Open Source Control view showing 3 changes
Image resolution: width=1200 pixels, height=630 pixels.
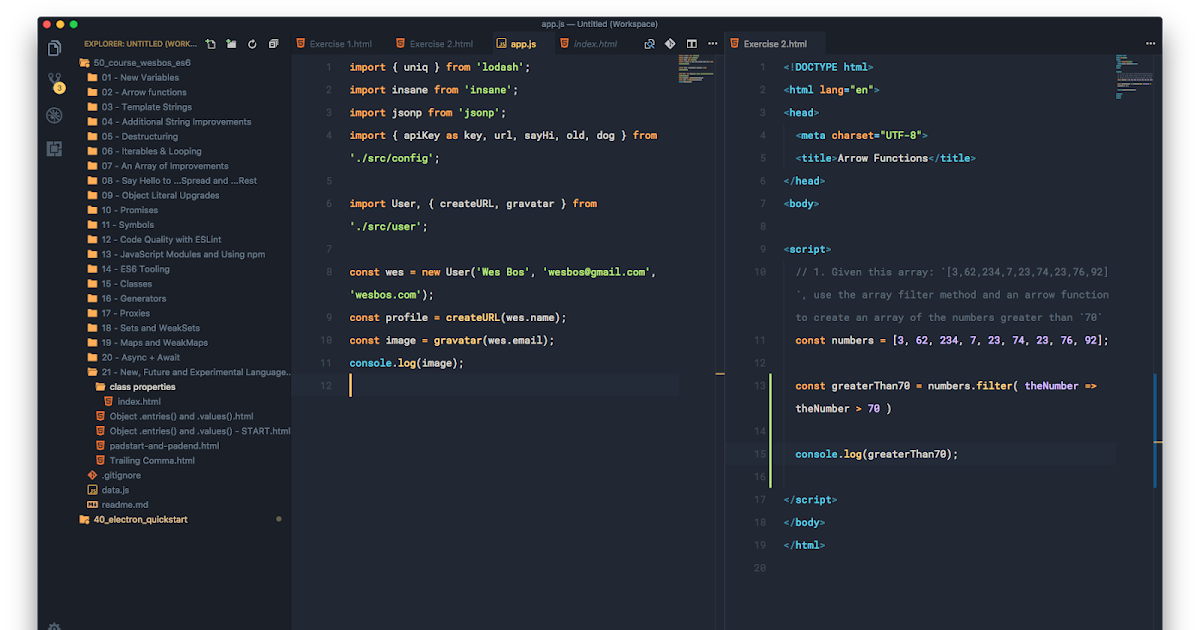(x=54, y=80)
